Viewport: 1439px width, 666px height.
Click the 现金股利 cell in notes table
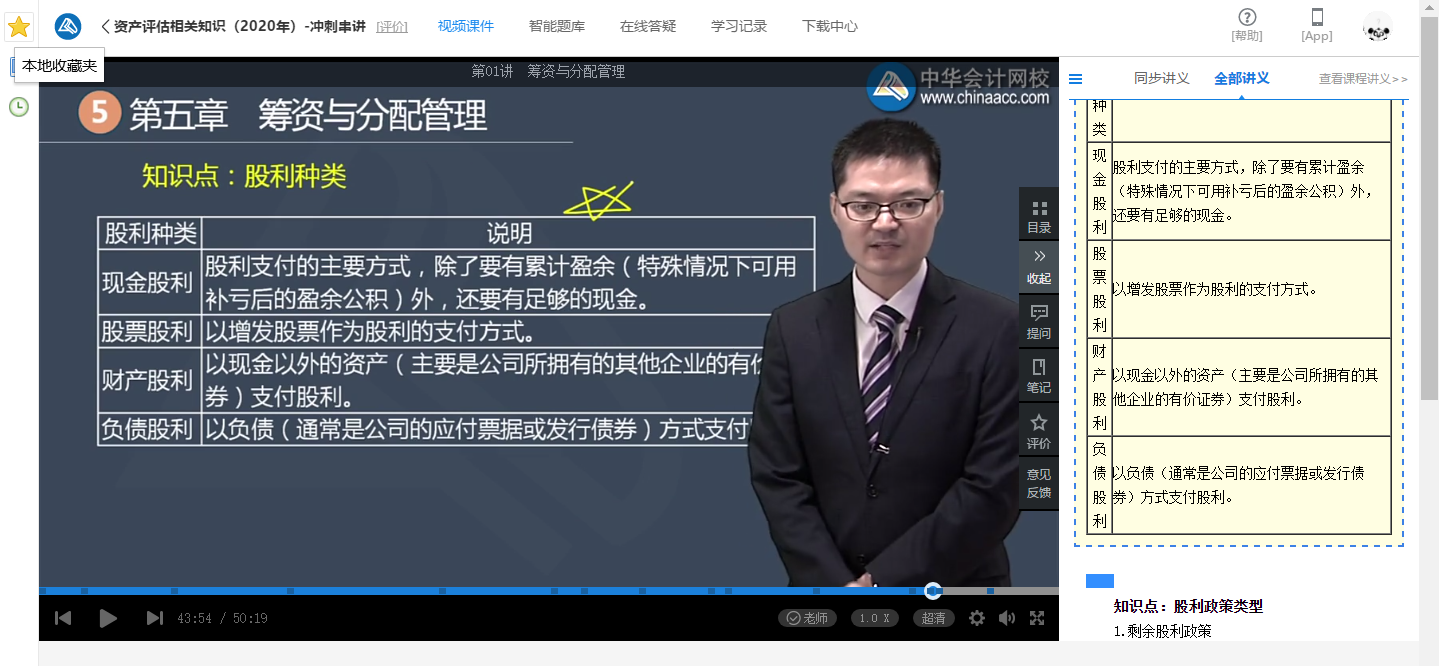click(1099, 191)
